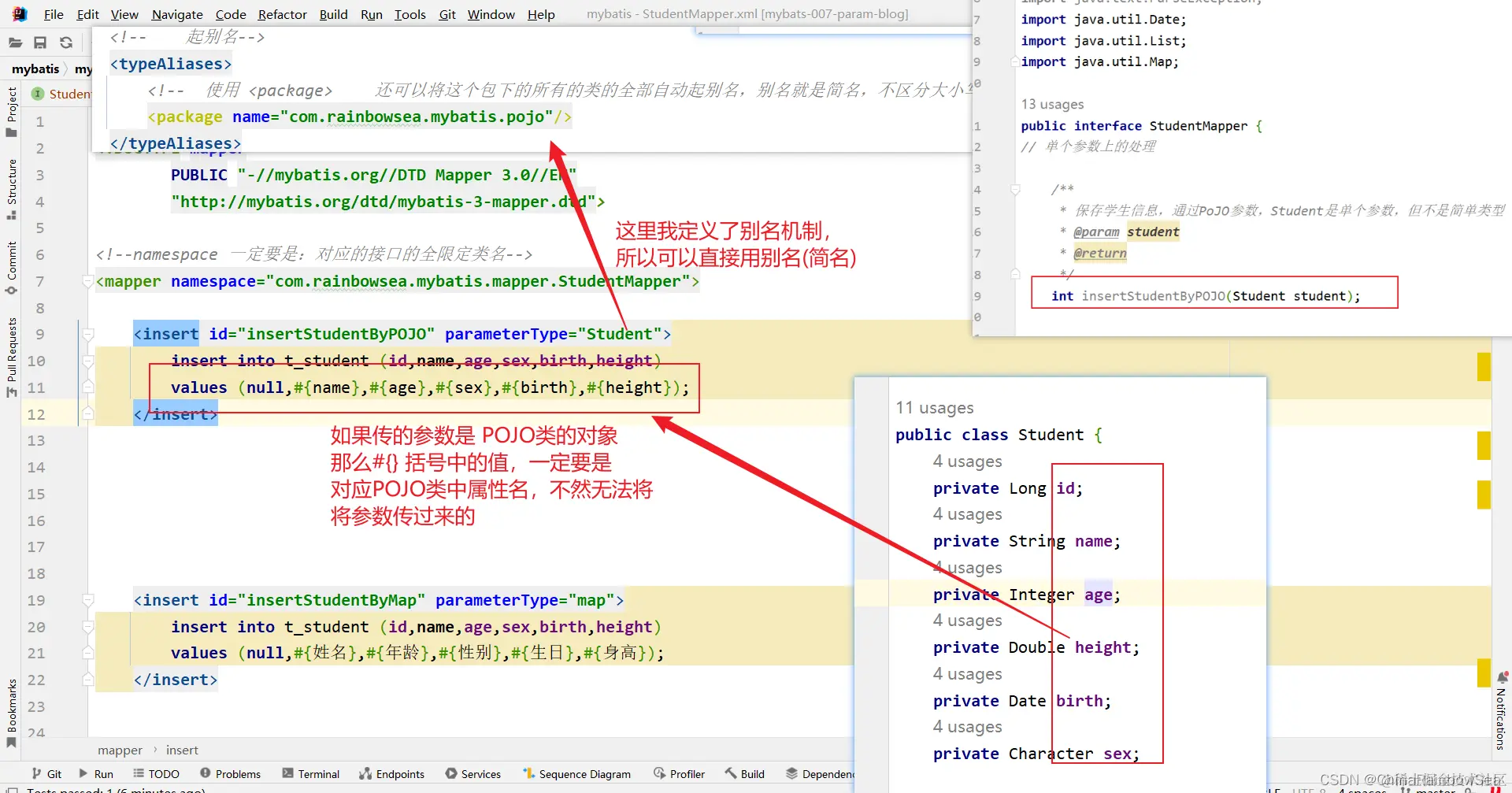Open the Navigate menu
The height and width of the screenshot is (793, 1512).
pos(177,14)
